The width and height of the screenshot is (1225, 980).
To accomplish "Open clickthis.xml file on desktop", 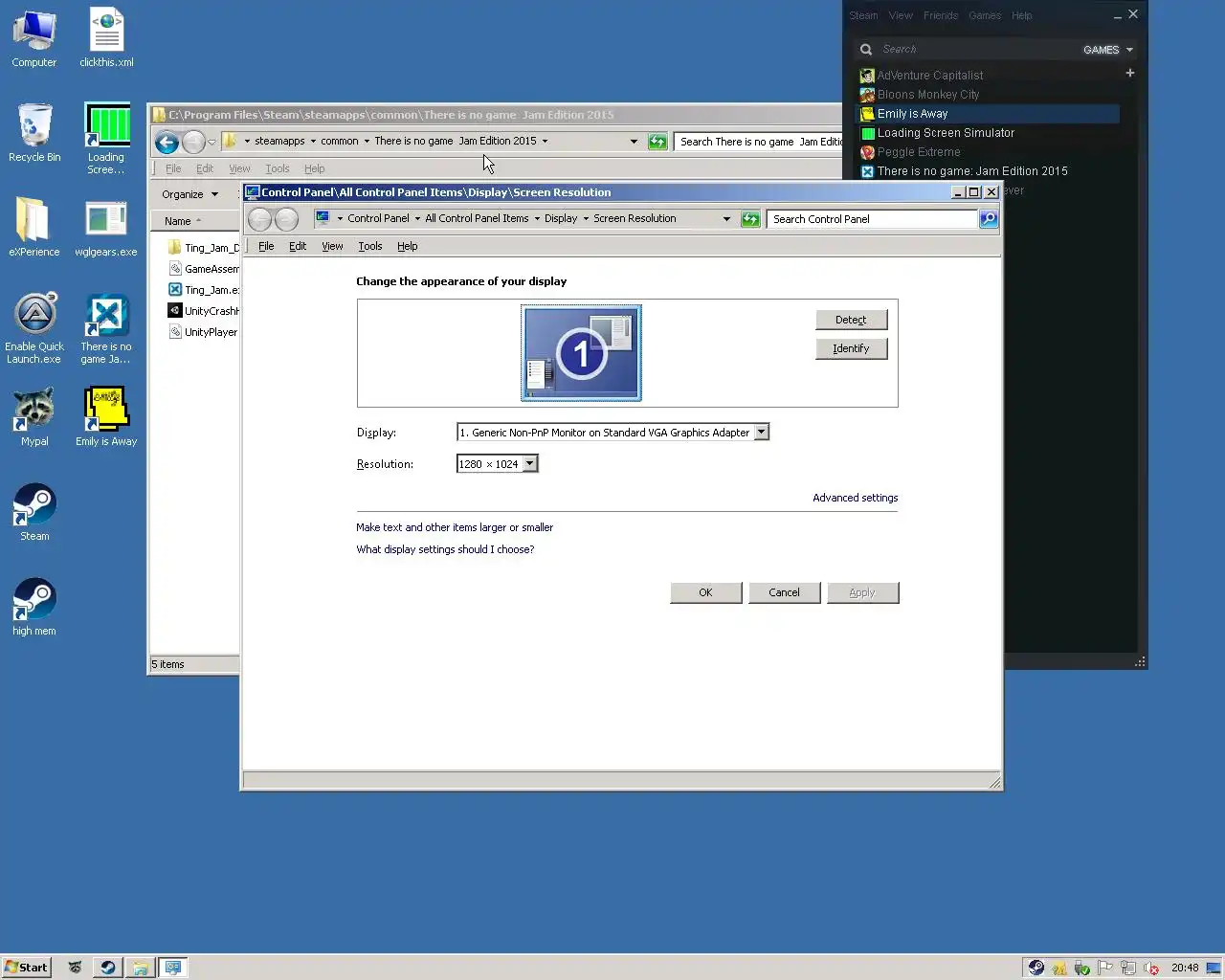I will pyautogui.click(x=106, y=38).
